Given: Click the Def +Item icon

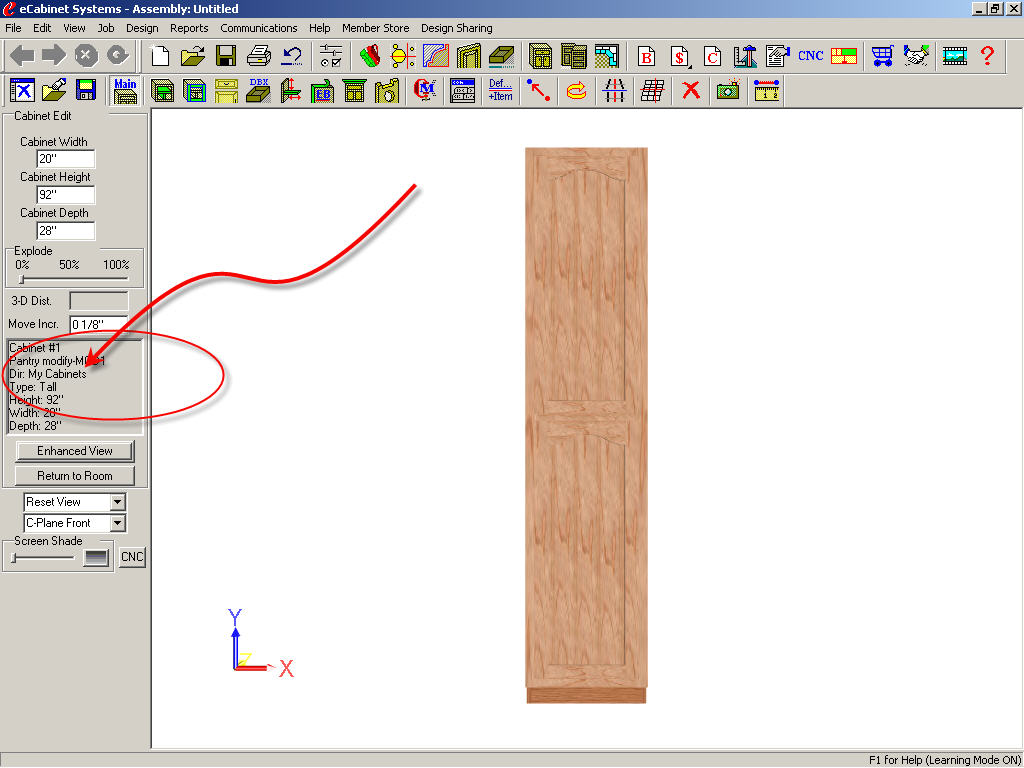Looking at the screenshot, I should 500,90.
